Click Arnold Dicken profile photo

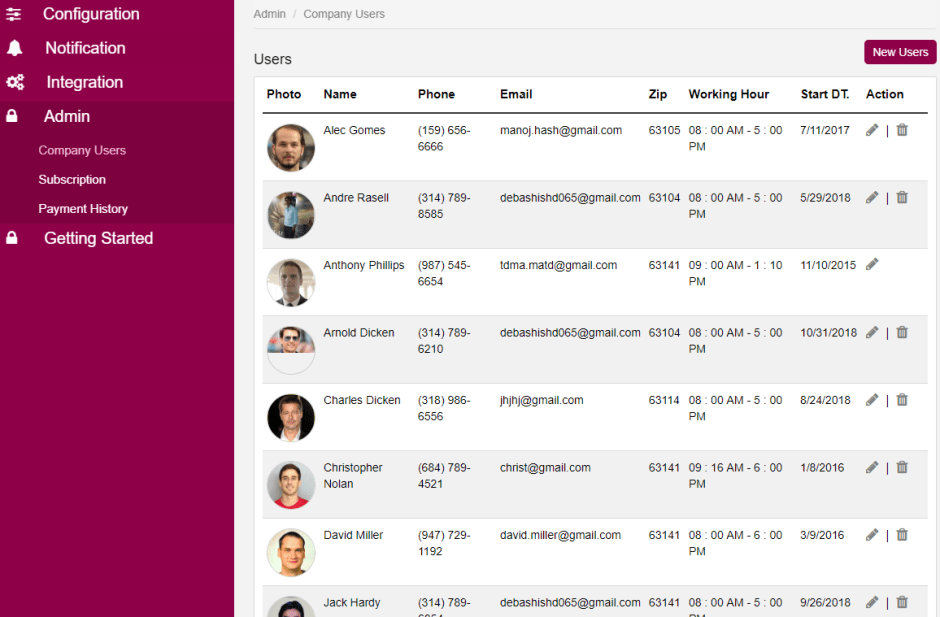tap(291, 350)
